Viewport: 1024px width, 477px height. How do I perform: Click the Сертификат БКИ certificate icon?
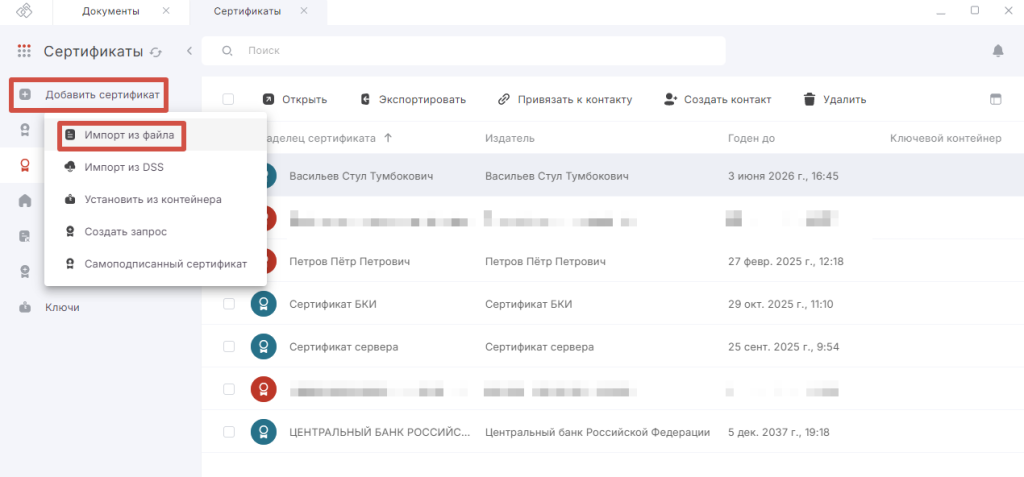tap(263, 304)
